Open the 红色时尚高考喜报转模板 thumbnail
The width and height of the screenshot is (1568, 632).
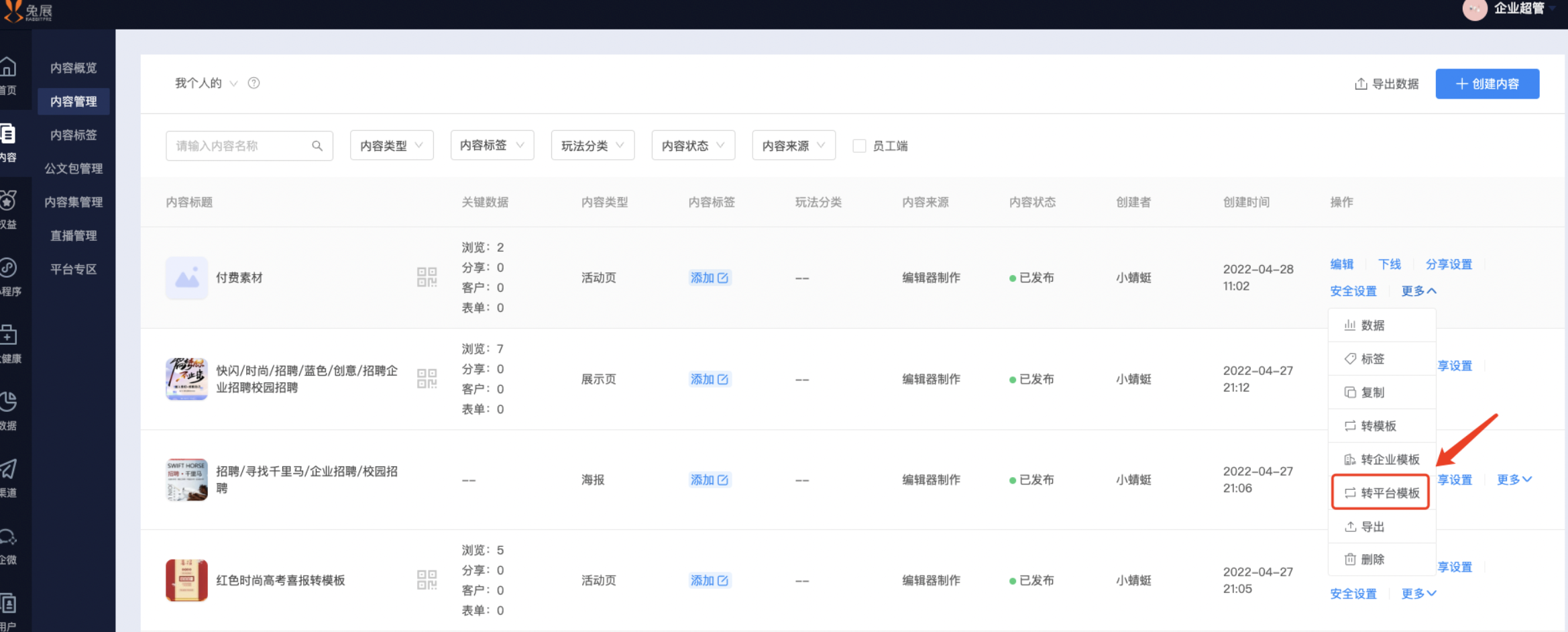[186, 580]
